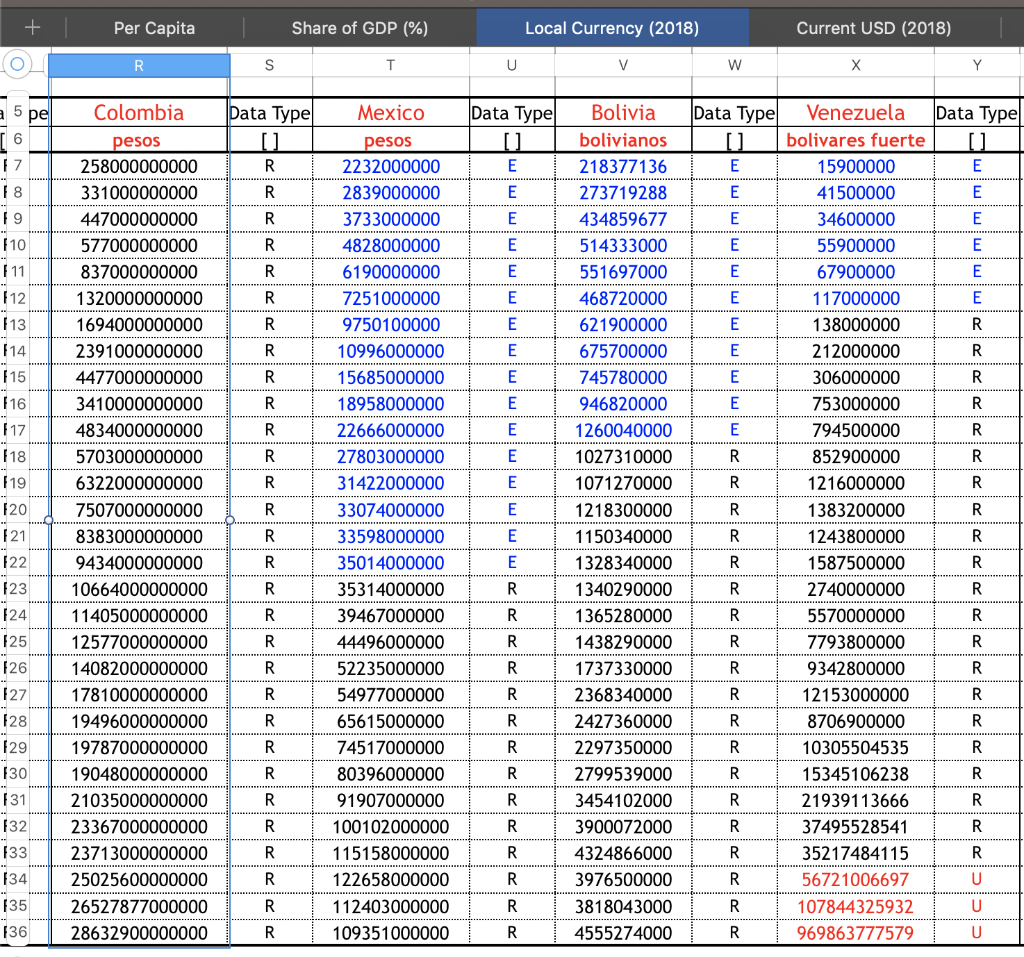Select the red value 107844325932
The height and width of the screenshot is (957, 1024).
[x=856, y=907]
